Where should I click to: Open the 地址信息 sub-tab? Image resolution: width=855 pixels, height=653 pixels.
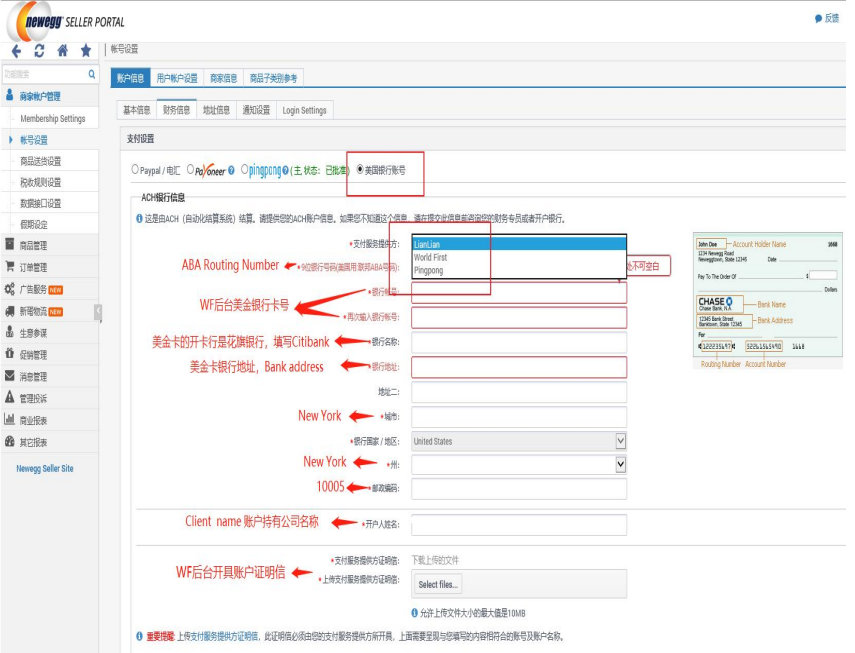tap(216, 110)
